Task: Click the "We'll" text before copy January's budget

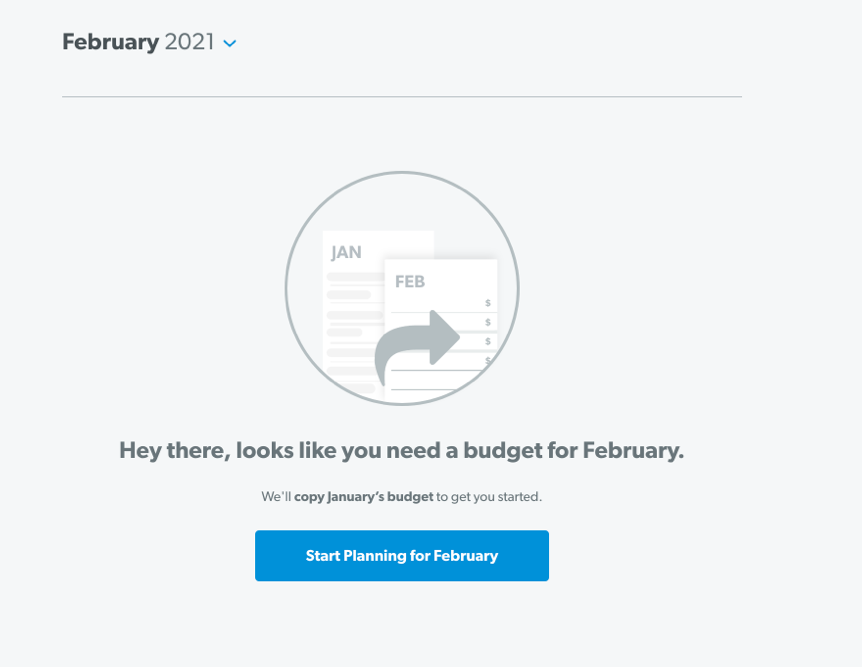Action: (x=276, y=497)
